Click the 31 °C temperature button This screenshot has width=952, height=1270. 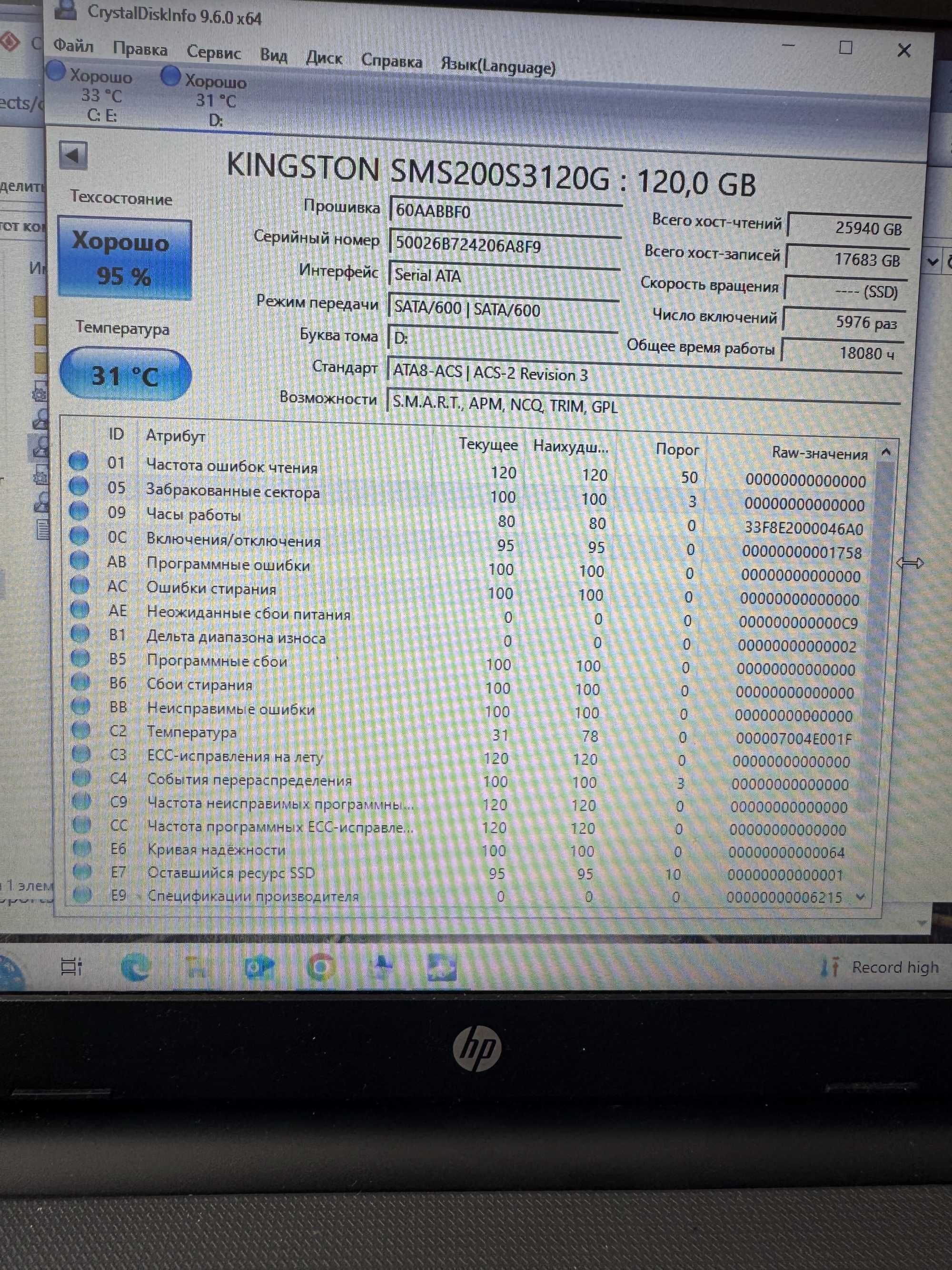pyautogui.click(x=125, y=374)
